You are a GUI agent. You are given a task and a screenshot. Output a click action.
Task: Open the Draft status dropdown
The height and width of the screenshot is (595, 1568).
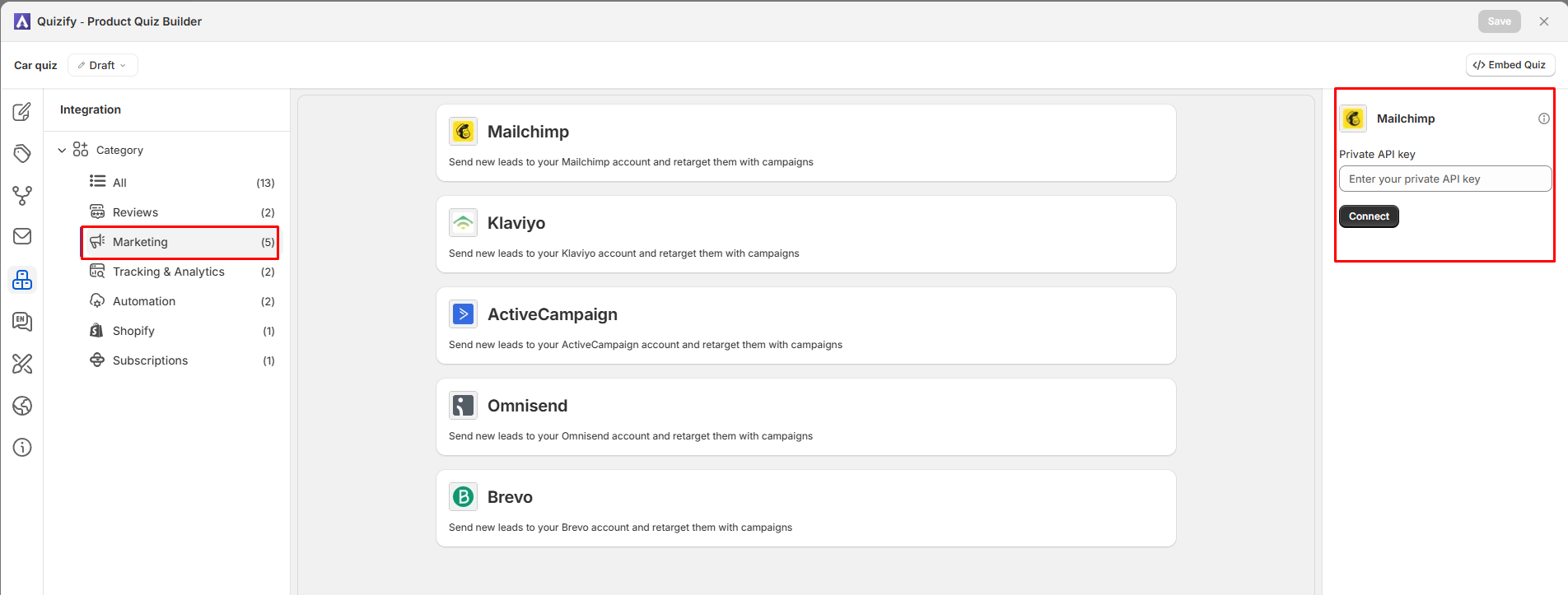[x=103, y=65]
